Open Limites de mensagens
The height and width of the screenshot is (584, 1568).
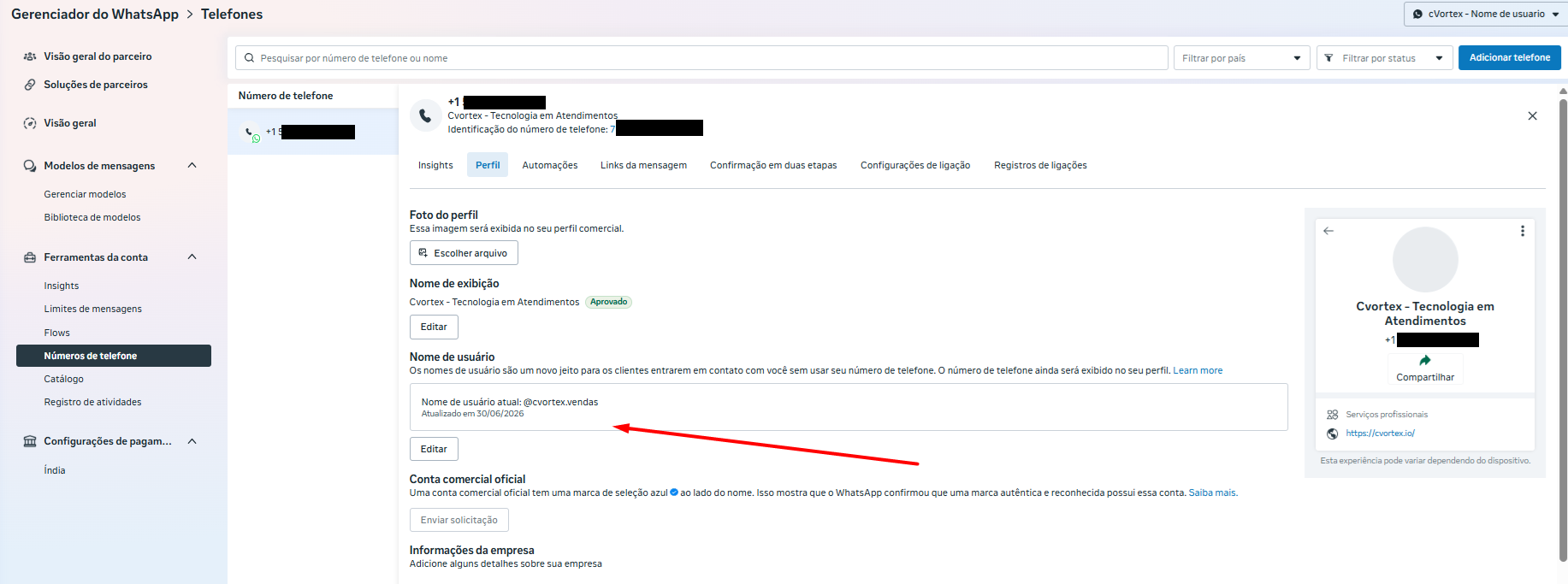(93, 309)
